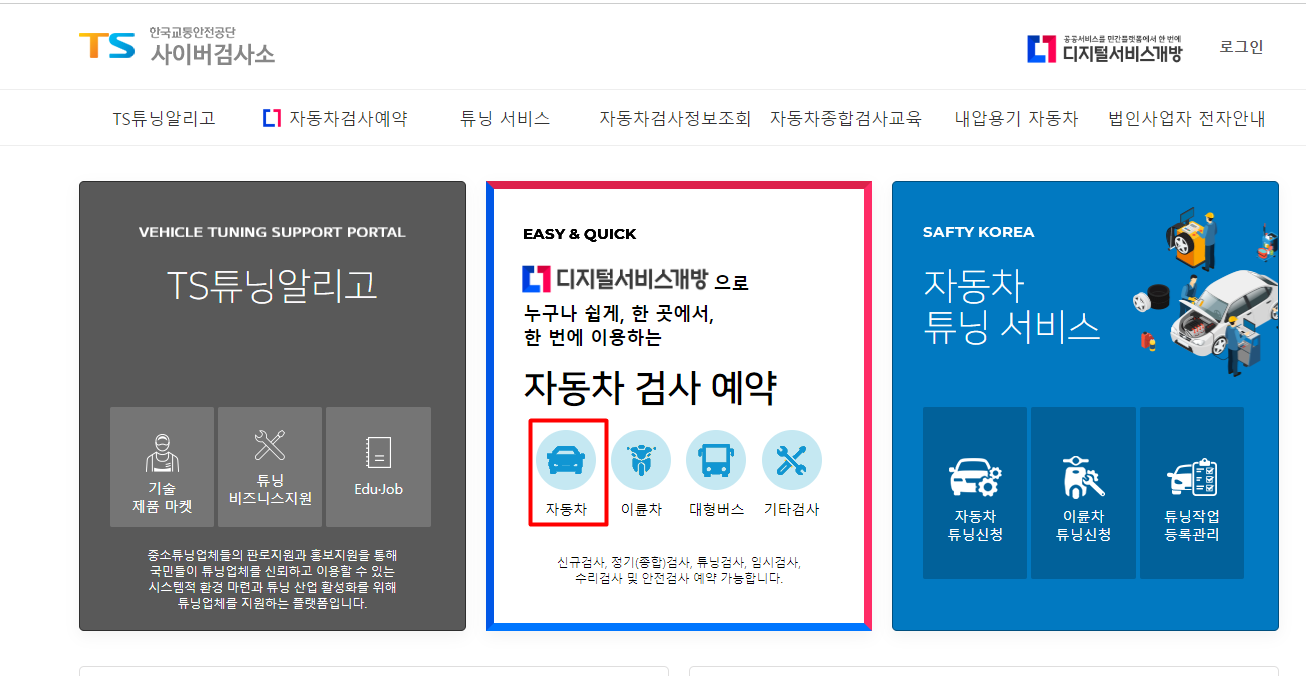Click the 자동차 튜닝 서비스 card heading
This screenshot has width=1306, height=676.
click(x=1011, y=306)
